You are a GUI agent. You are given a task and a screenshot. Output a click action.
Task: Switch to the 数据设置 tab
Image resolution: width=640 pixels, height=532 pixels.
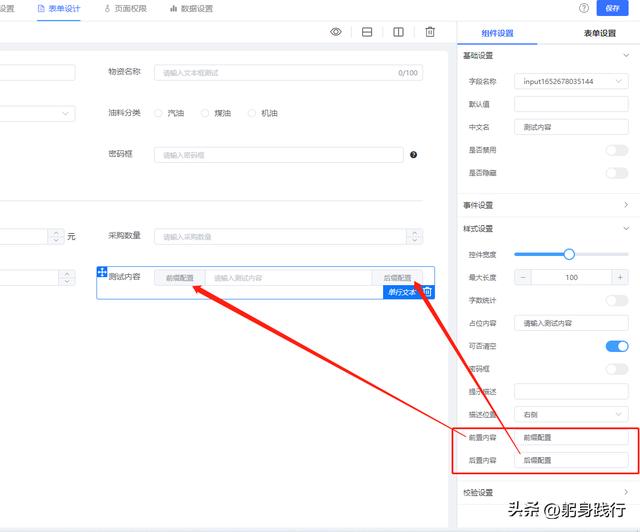click(191, 9)
